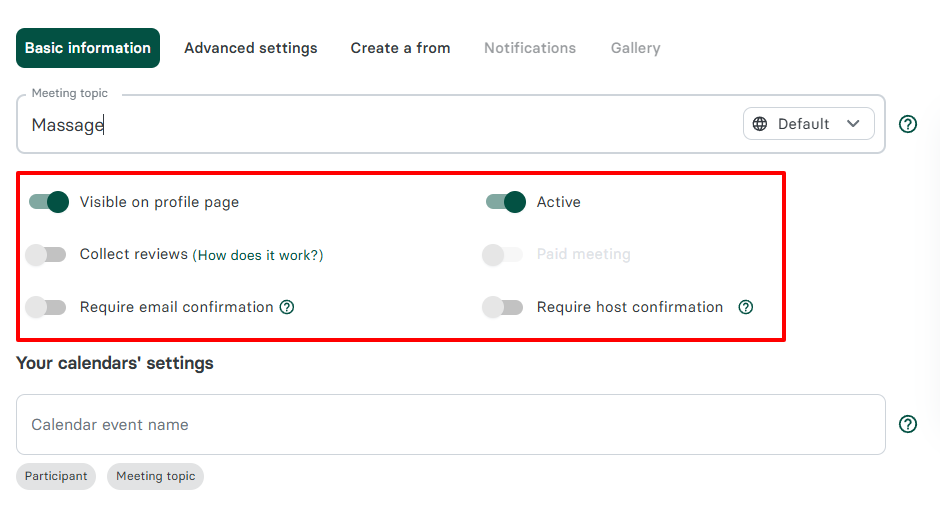Select the Basic information tab
Screen dimensions: 940x513
pos(88,48)
